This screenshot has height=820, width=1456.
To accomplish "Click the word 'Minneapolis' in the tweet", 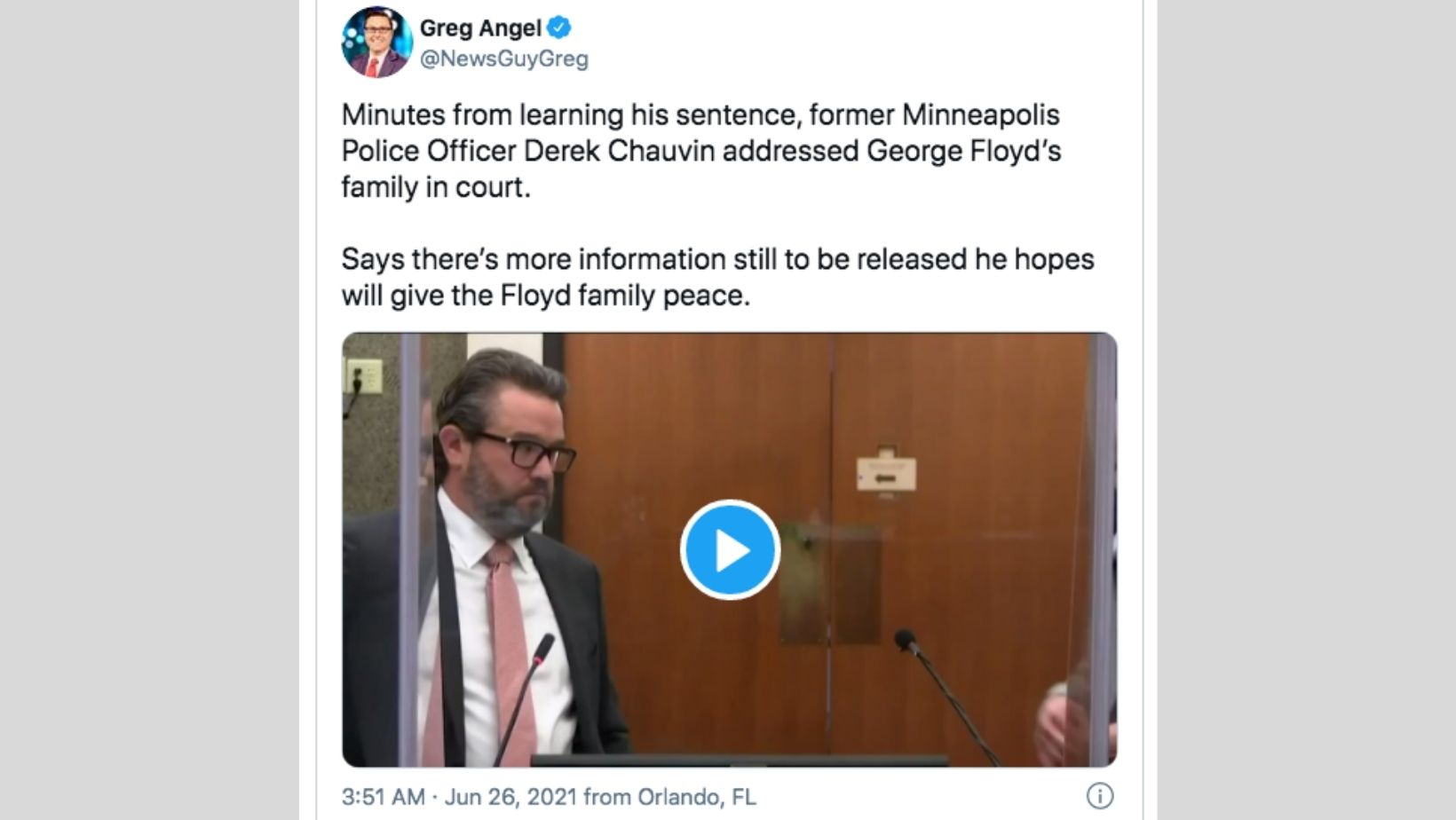I will [x=981, y=115].
